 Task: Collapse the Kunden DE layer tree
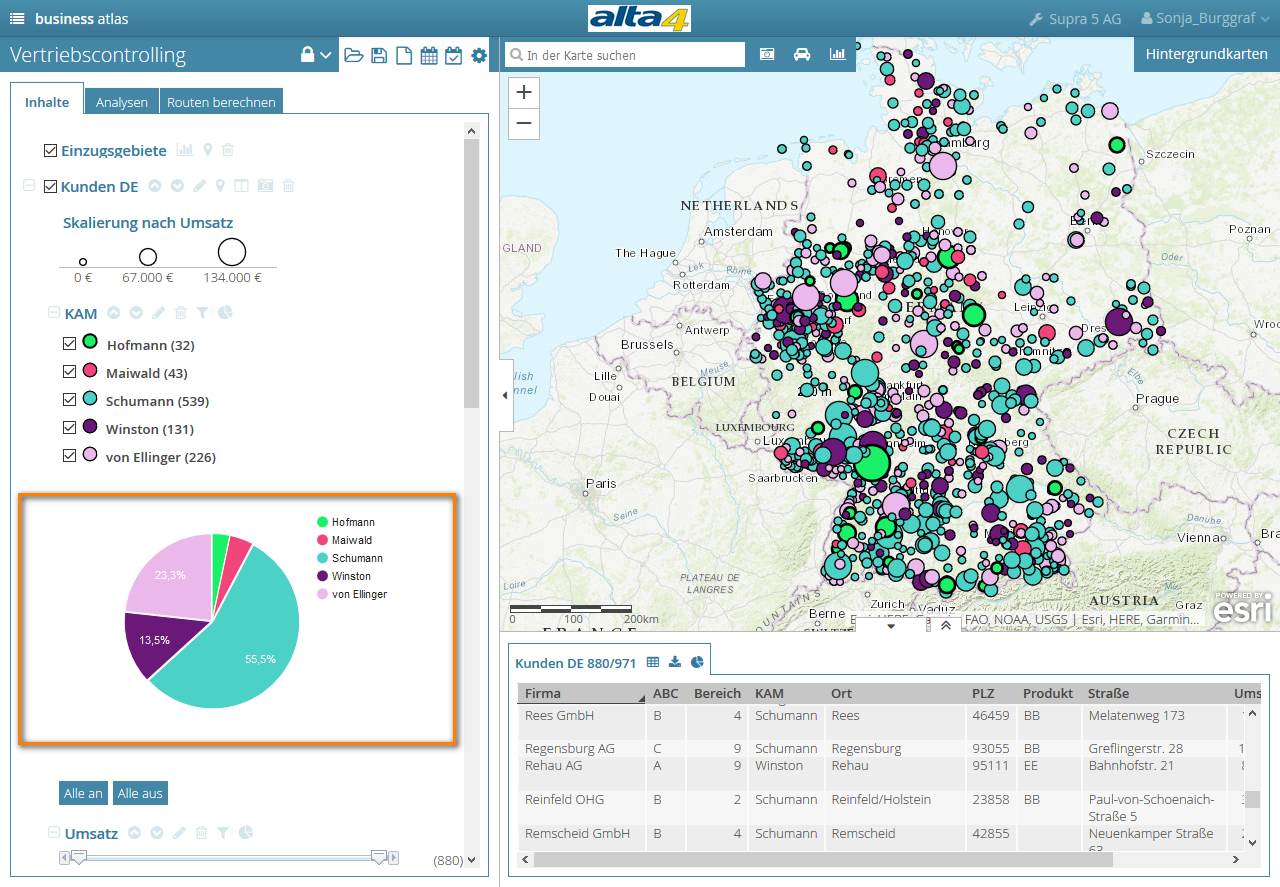coord(29,186)
